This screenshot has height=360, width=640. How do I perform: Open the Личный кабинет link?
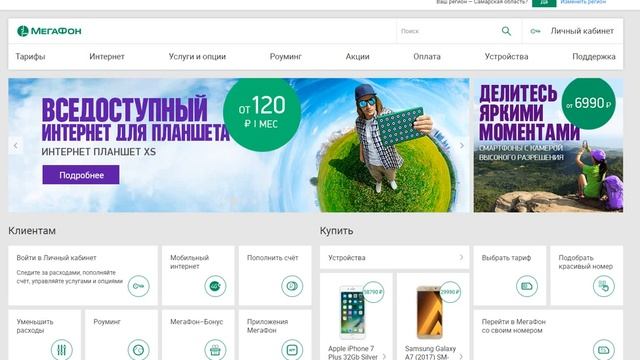pos(582,31)
